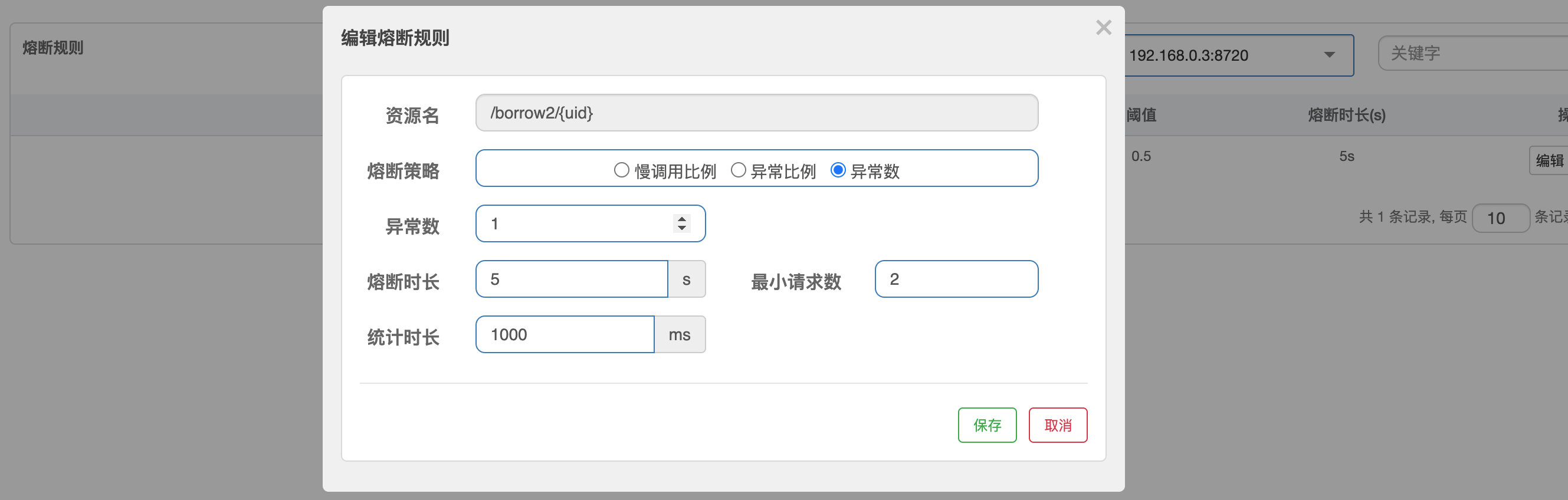Focus the 统计时长 input field
Viewport: 1568px width, 500px height.
(x=565, y=334)
